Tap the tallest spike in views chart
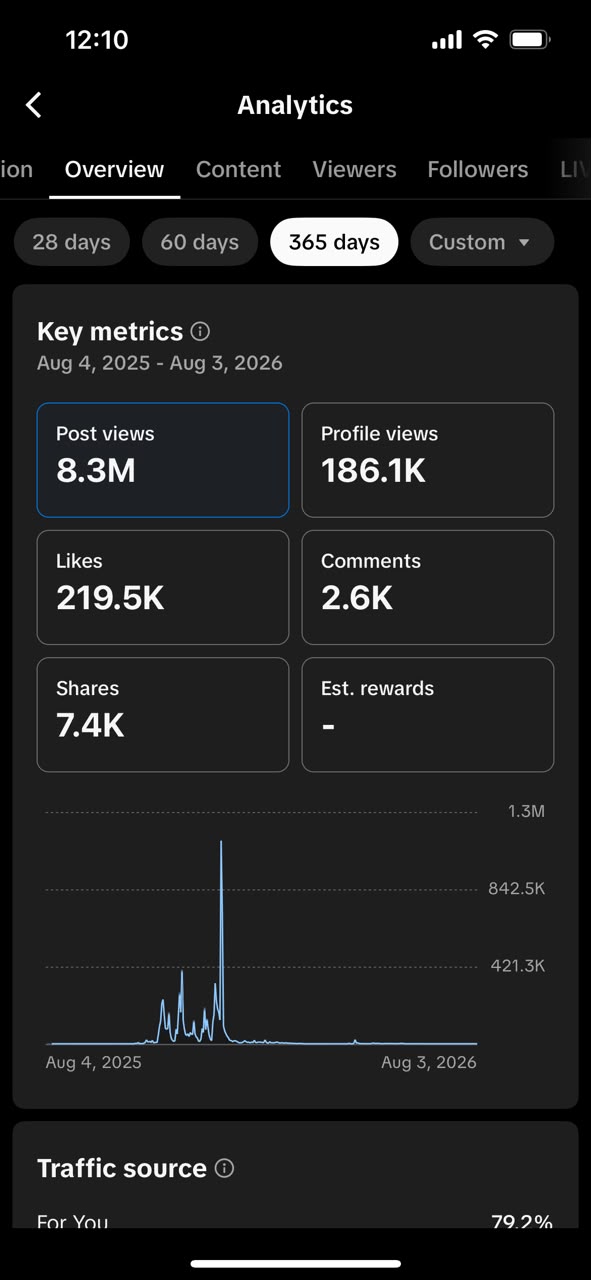The height and width of the screenshot is (1280, 591). [x=221, y=845]
